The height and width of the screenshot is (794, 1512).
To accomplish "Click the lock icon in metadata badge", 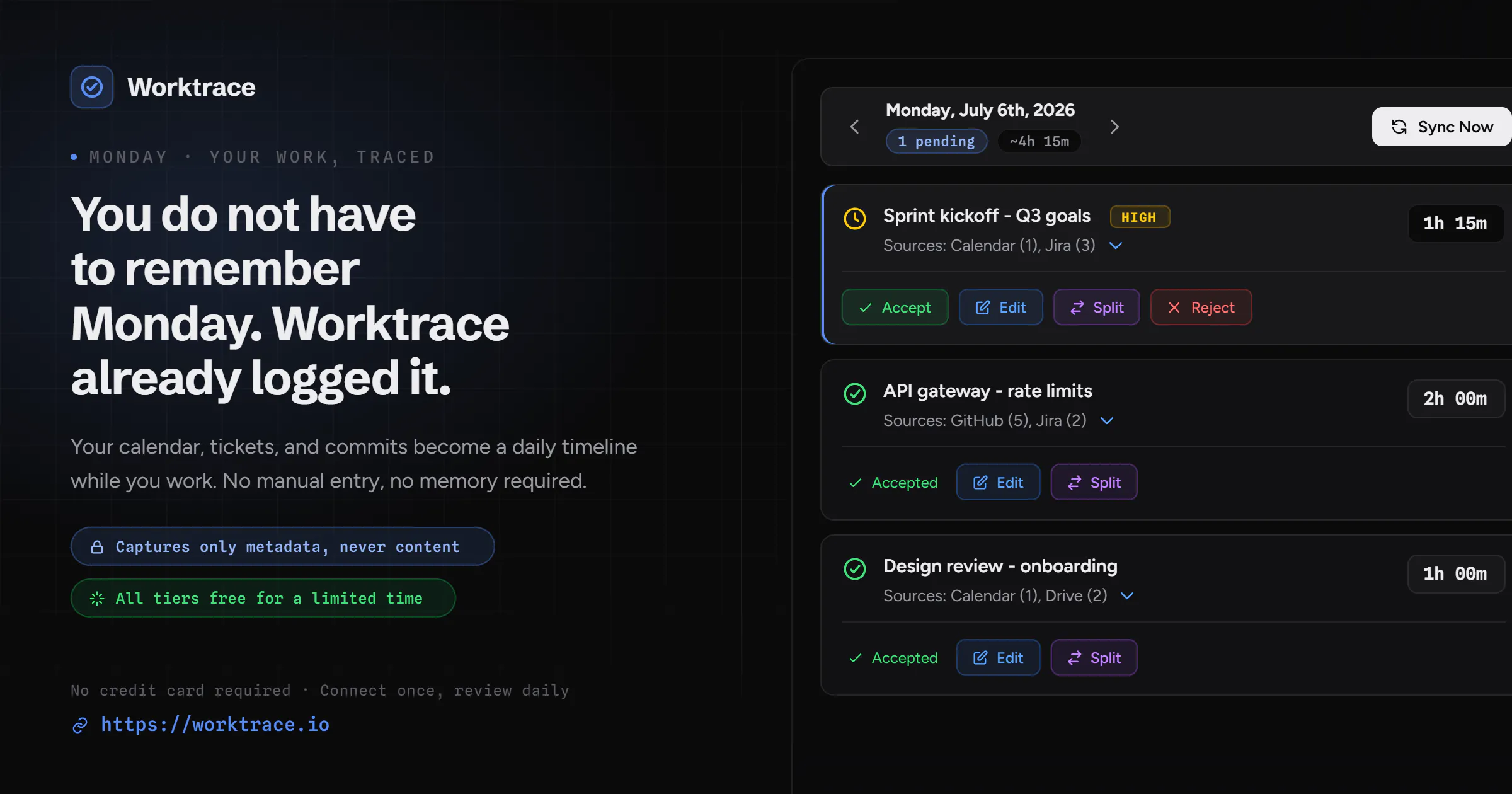I will tap(97, 547).
